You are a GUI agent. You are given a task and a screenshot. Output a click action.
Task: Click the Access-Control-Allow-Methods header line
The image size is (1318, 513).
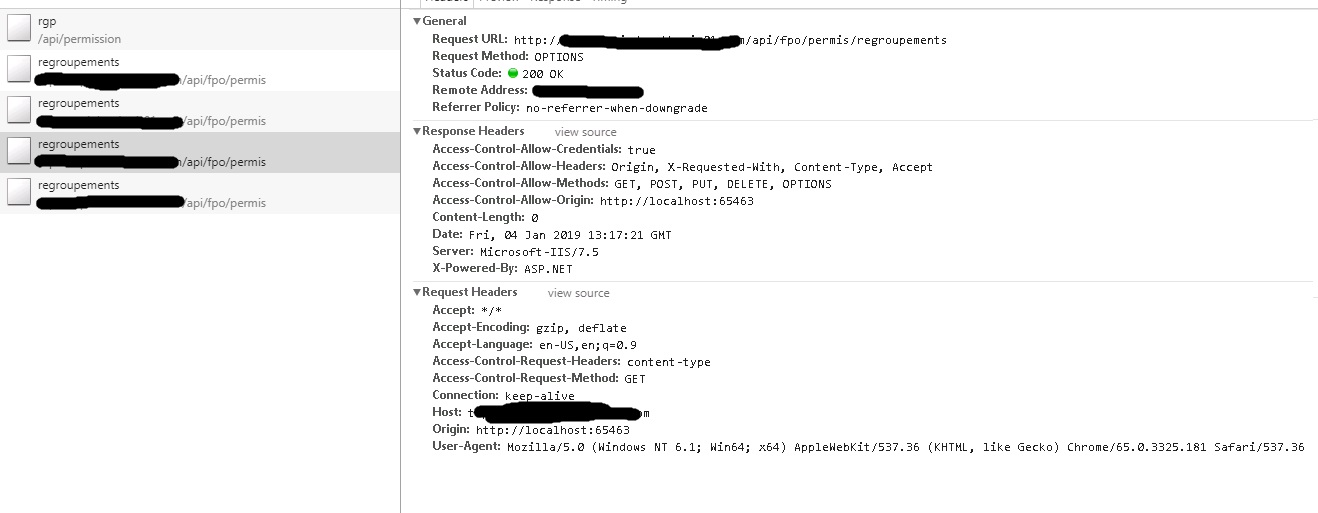pyautogui.click(x=632, y=184)
